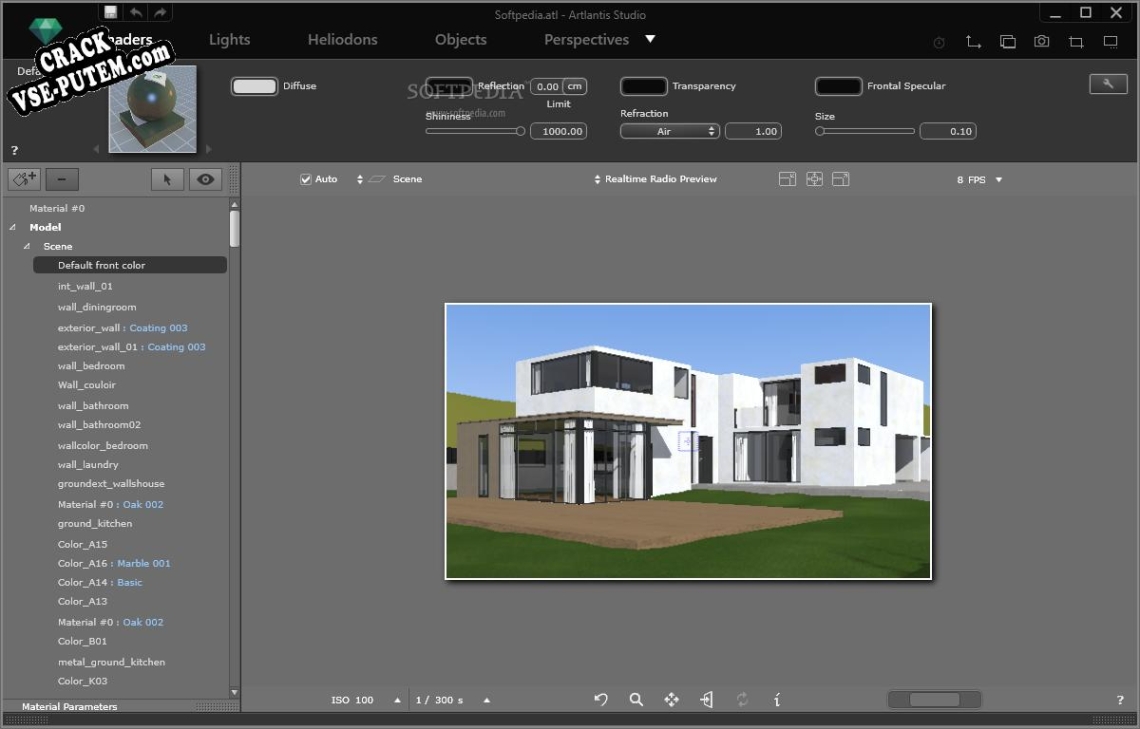The width and height of the screenshot is (1140, 729).
Task: Open shader settings with the wrench button
Action: tap(1108, 84)
